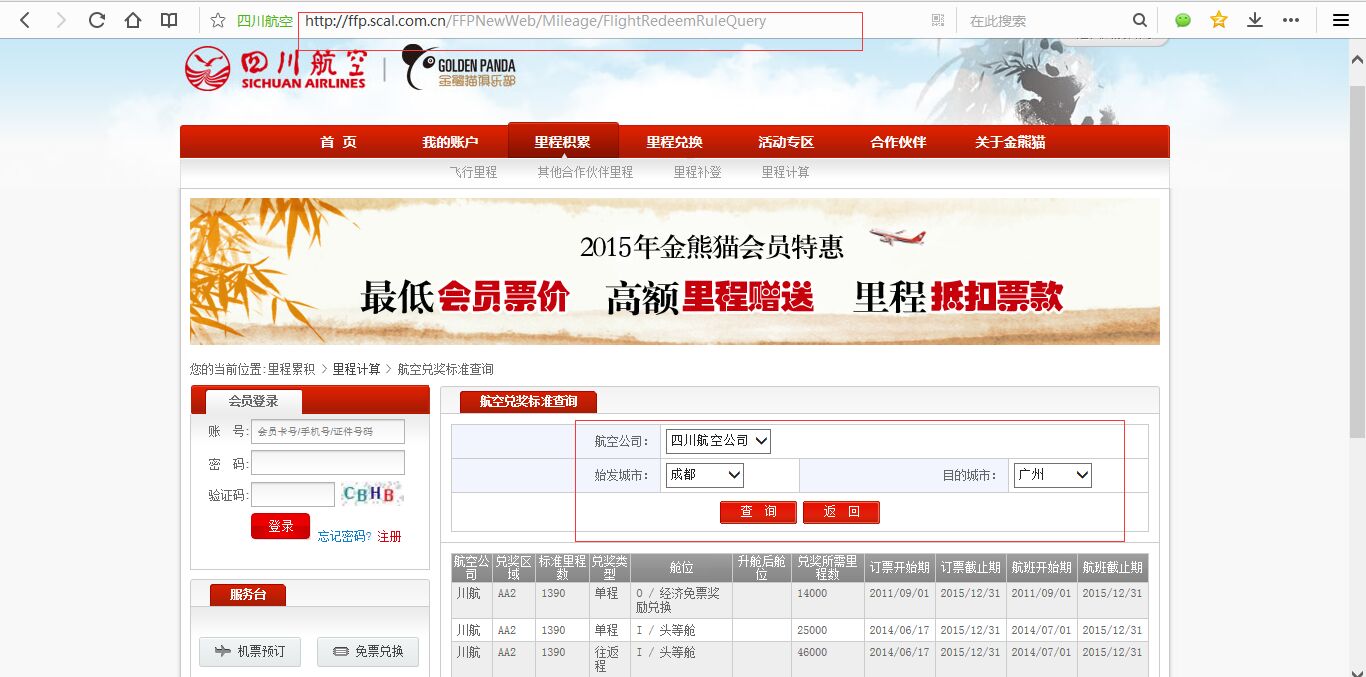Click the red 登录 button

(280, 526)
